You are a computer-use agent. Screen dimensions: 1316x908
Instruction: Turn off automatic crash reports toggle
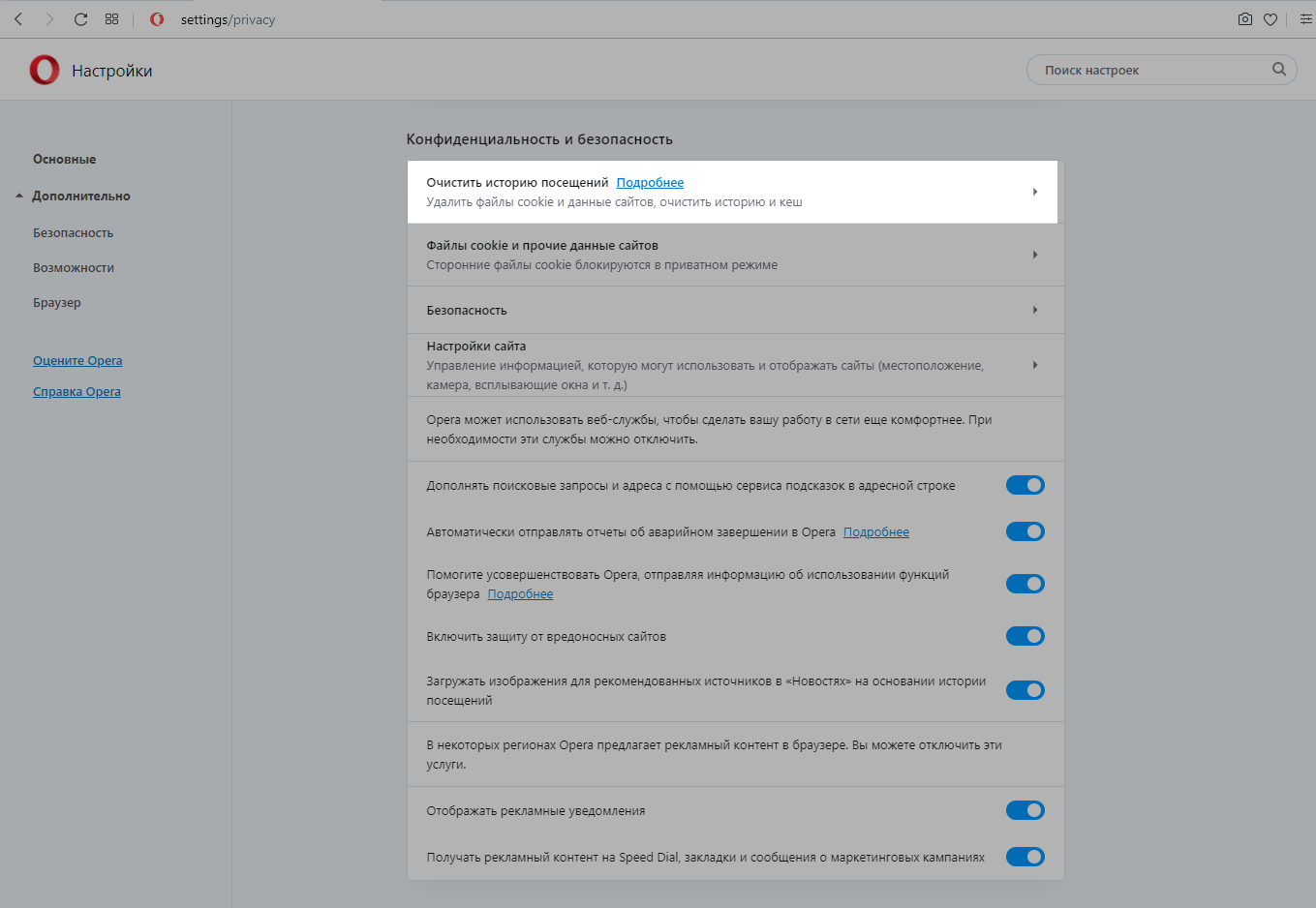pos(1025,531)
